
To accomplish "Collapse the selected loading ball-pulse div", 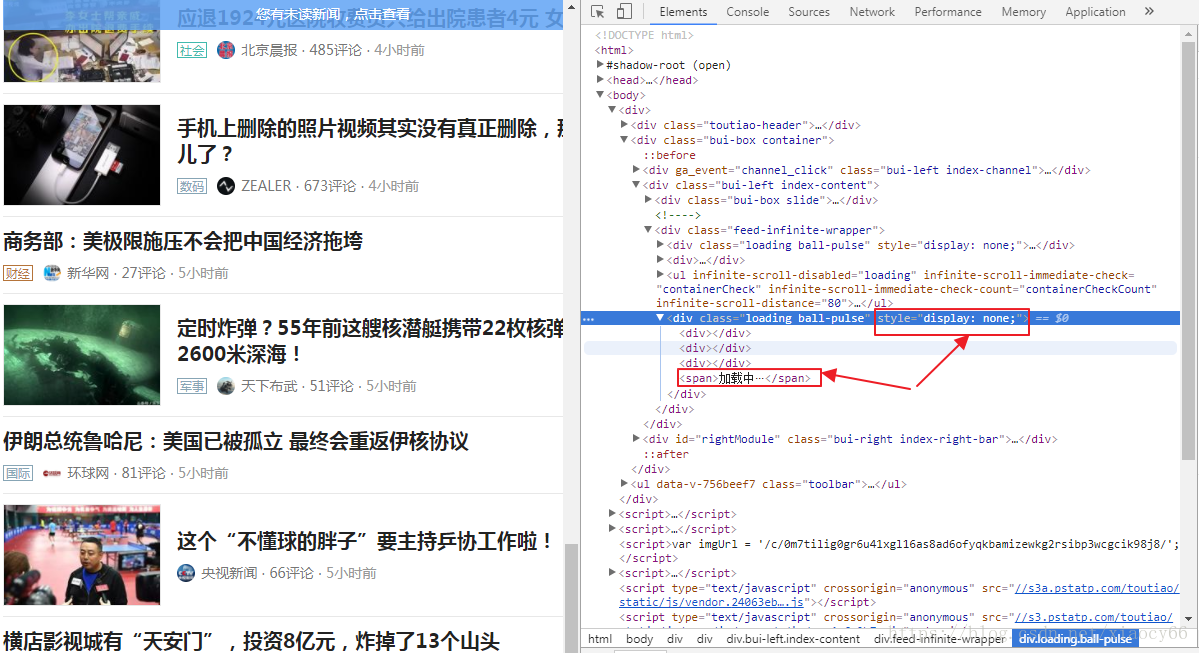I will pos(660,318).
